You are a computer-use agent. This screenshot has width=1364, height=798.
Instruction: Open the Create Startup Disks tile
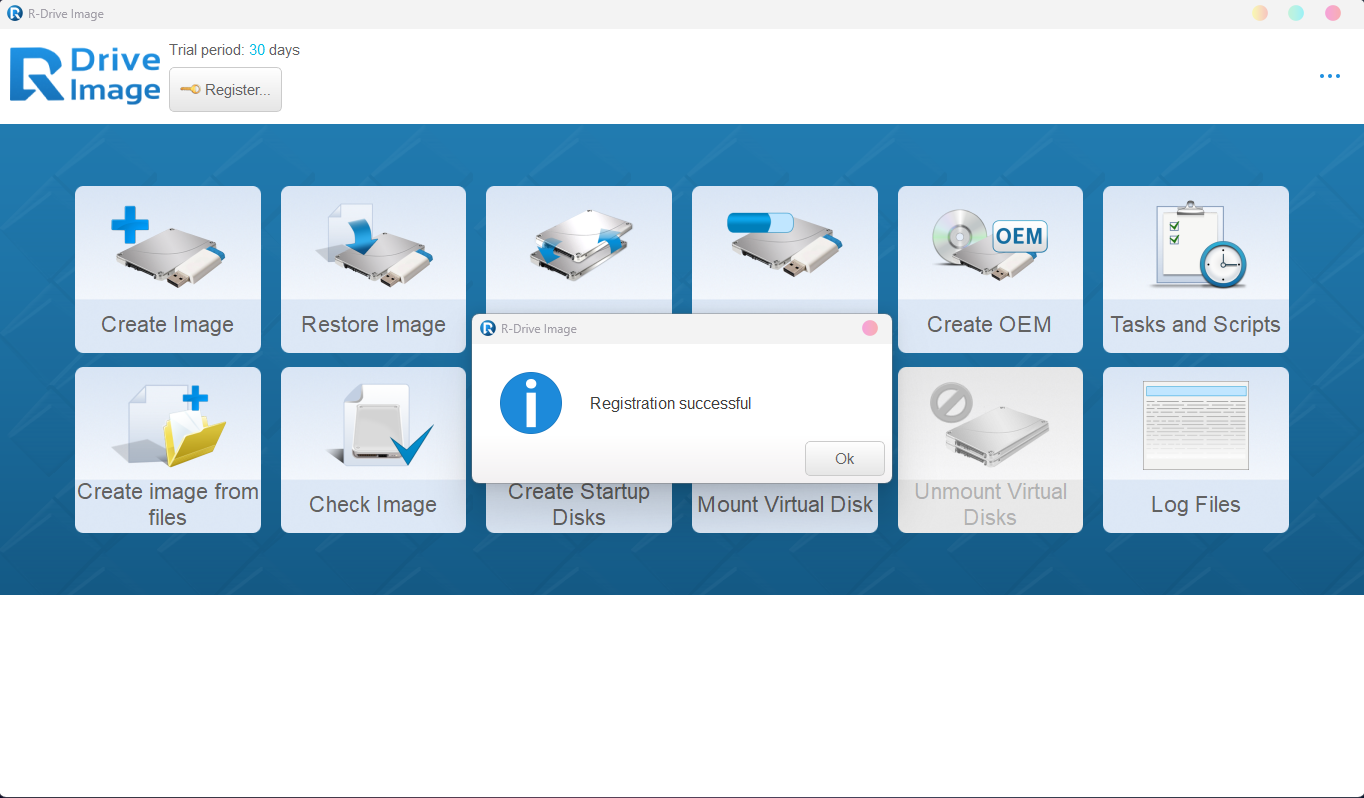579,507
